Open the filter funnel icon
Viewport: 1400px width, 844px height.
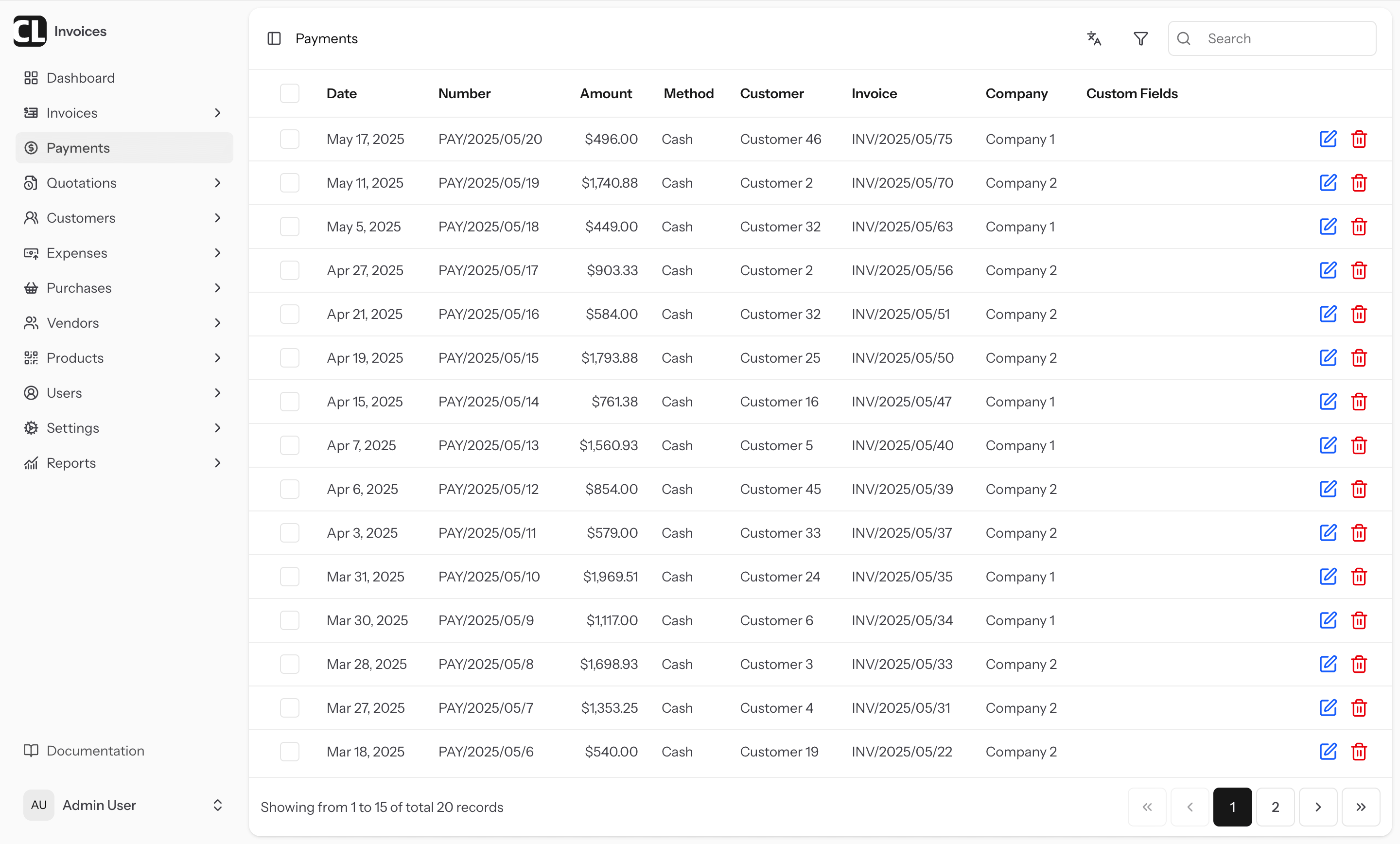tap(1140, 38)
